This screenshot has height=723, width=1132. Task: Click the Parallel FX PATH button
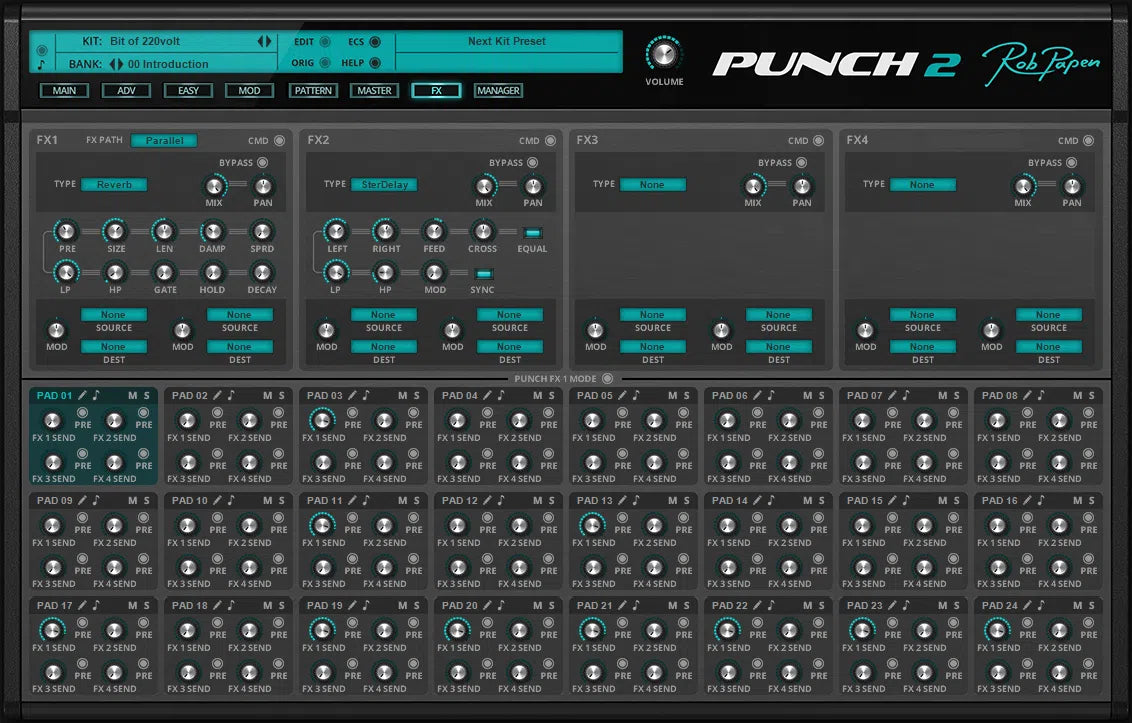[163, 140]
